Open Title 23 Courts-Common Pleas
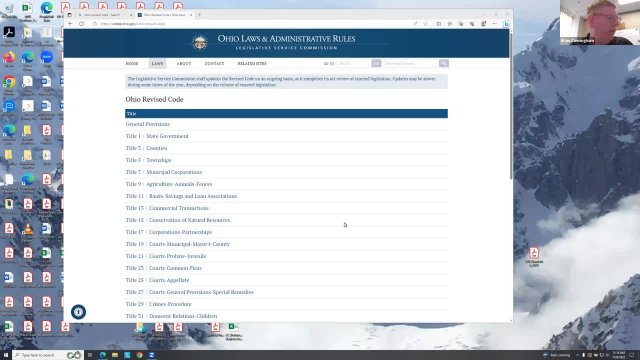The image size is (640, 360). coord(164,268)
